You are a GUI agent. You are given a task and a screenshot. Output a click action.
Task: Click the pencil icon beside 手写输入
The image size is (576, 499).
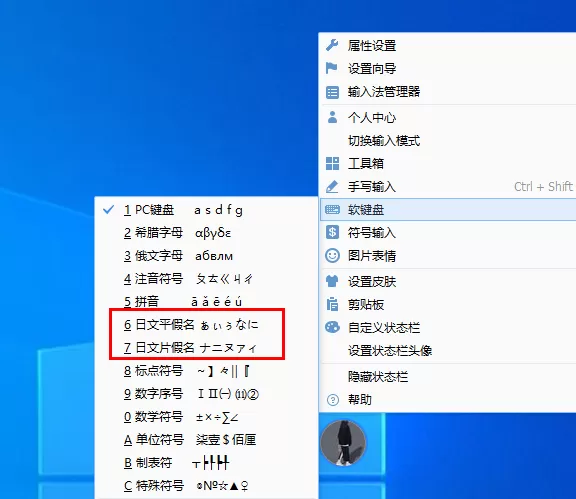click(332, 187)
